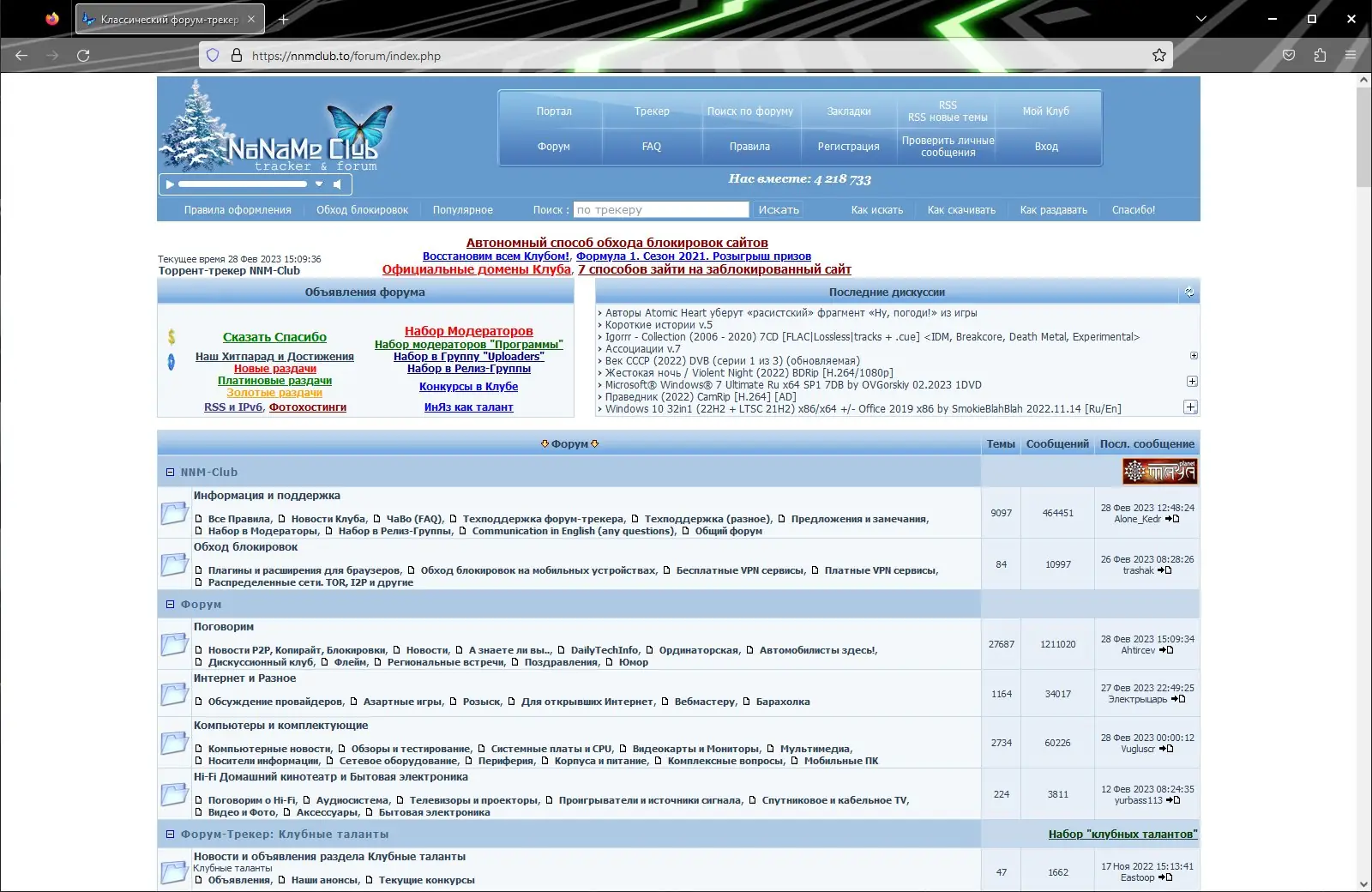The image size is (1372, 892).
Task: Open Firefox extensions puzzle icon
Action: coord(1320,56)
